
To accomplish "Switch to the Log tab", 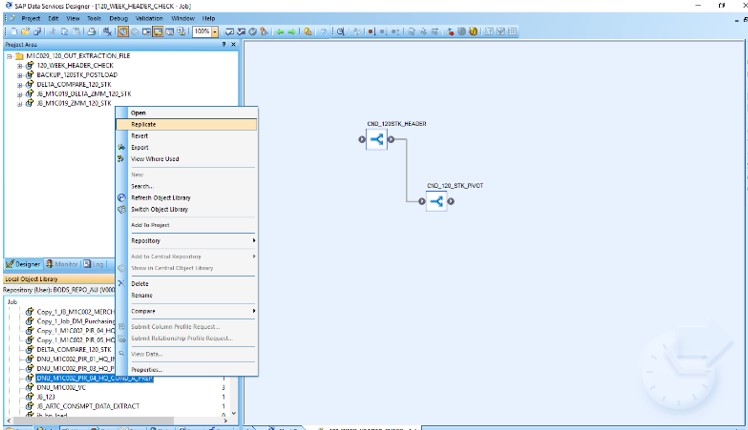I will pos(95,264).
